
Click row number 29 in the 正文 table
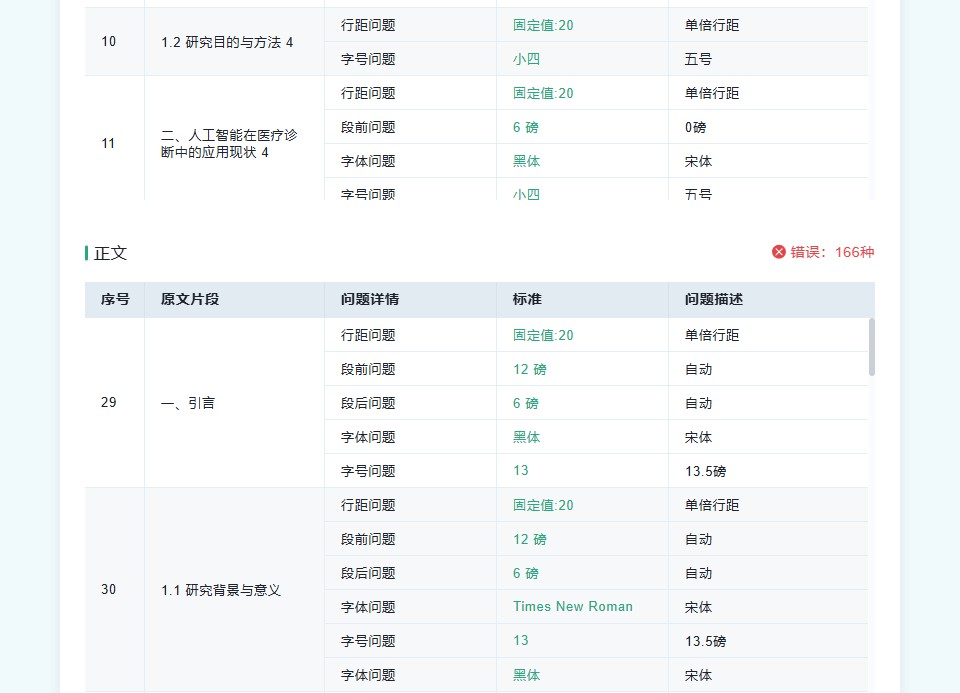click(x=109, y=403)
